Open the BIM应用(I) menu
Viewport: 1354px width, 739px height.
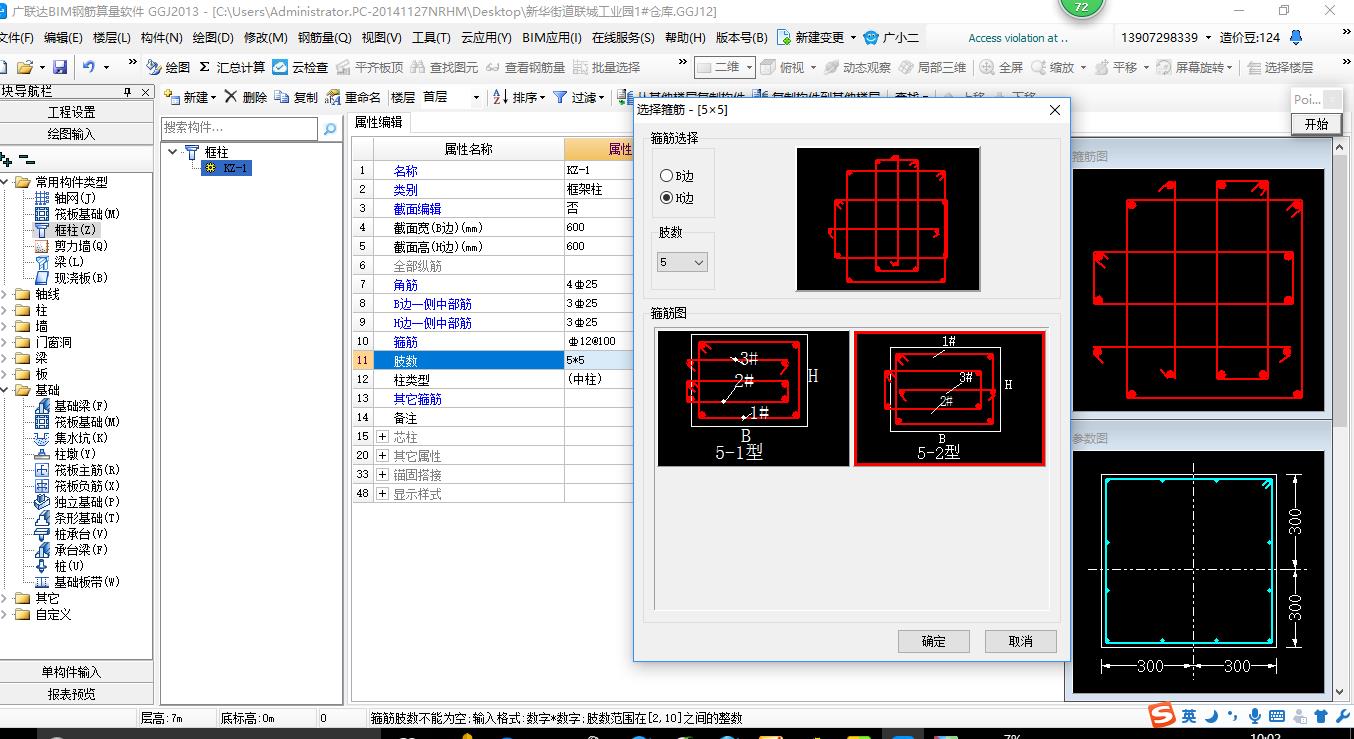click(552, 38)
